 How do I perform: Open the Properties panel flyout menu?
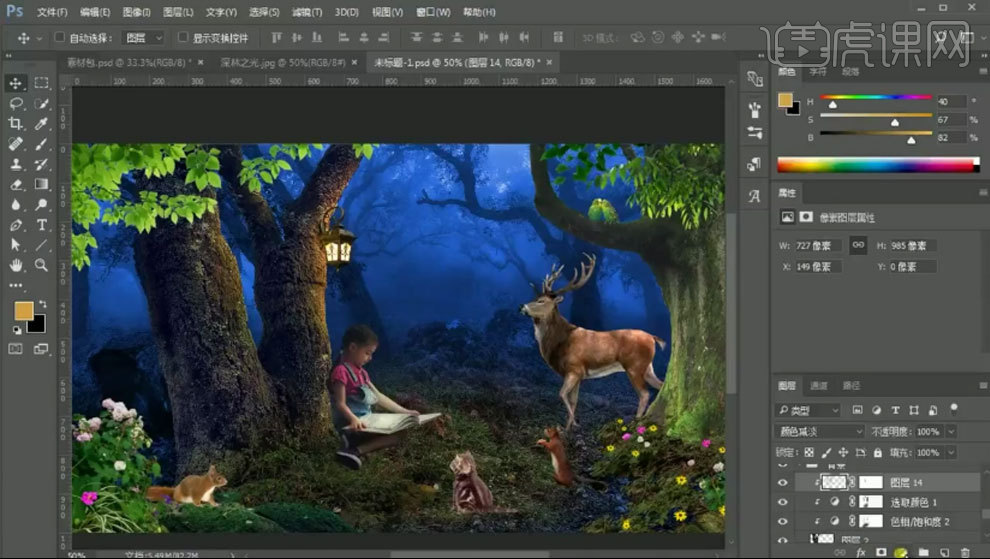click(x=983, y=192)
